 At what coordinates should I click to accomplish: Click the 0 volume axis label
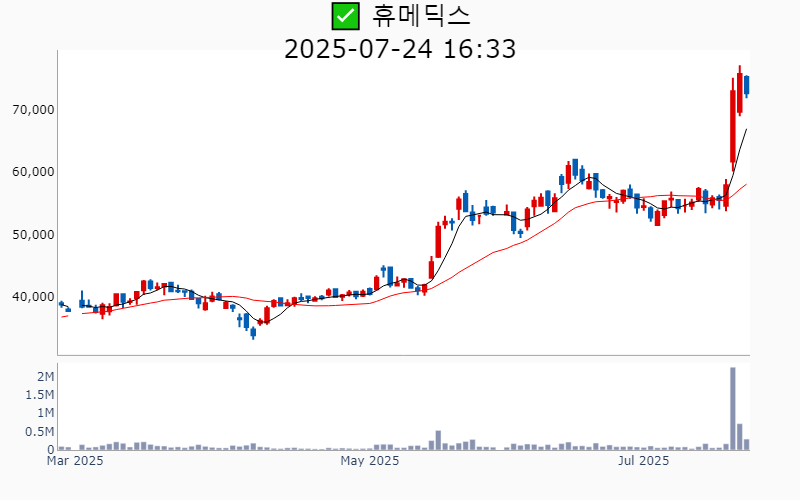tap(51, 450)
